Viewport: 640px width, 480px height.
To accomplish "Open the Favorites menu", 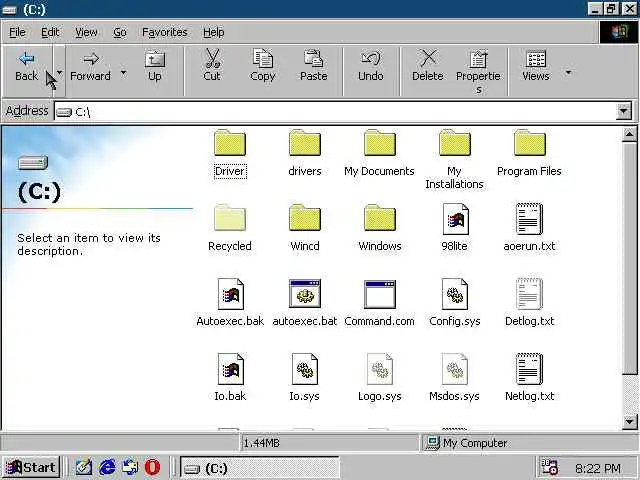I will pos(164,32).
